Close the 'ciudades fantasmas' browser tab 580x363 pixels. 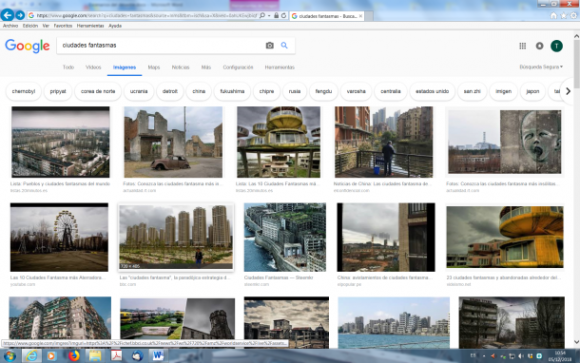[361, 16]
